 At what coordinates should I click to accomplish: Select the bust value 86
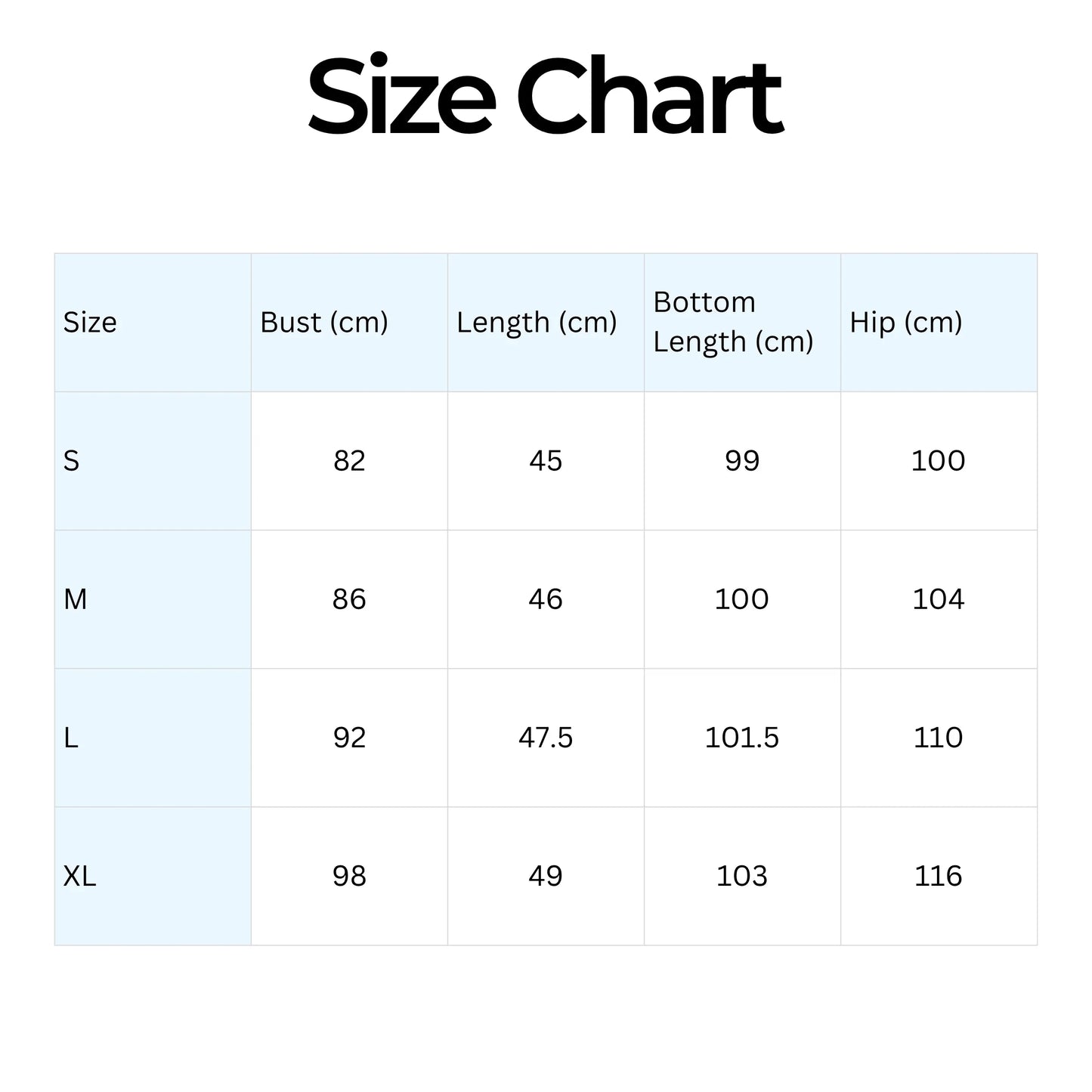point(349,599)
